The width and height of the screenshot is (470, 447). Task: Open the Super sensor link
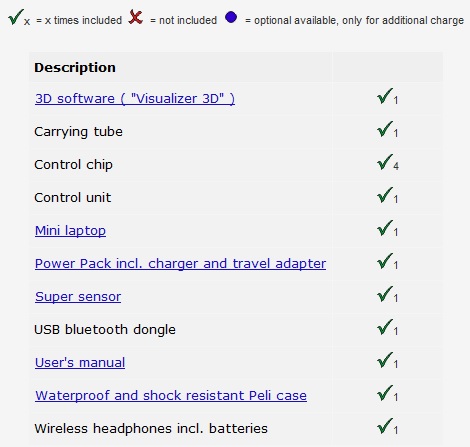click(x=78, y=297)
